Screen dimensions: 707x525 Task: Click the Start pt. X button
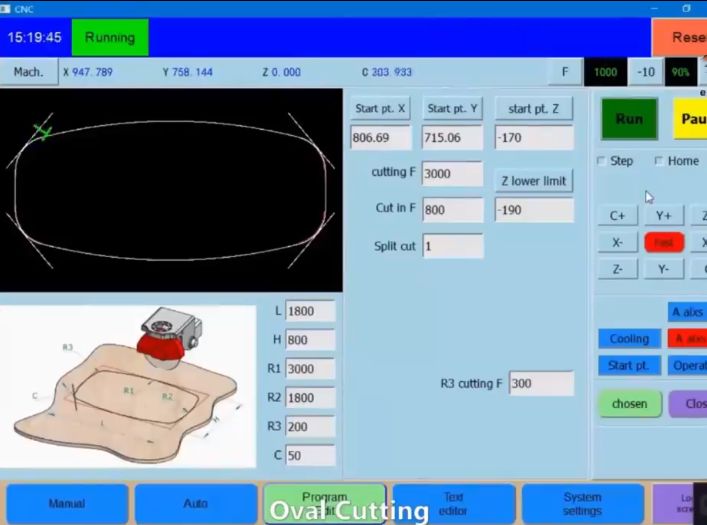click(380, 109)
